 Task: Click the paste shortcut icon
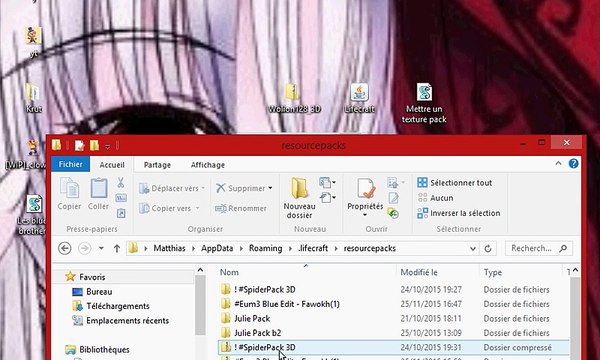(121, 213)
